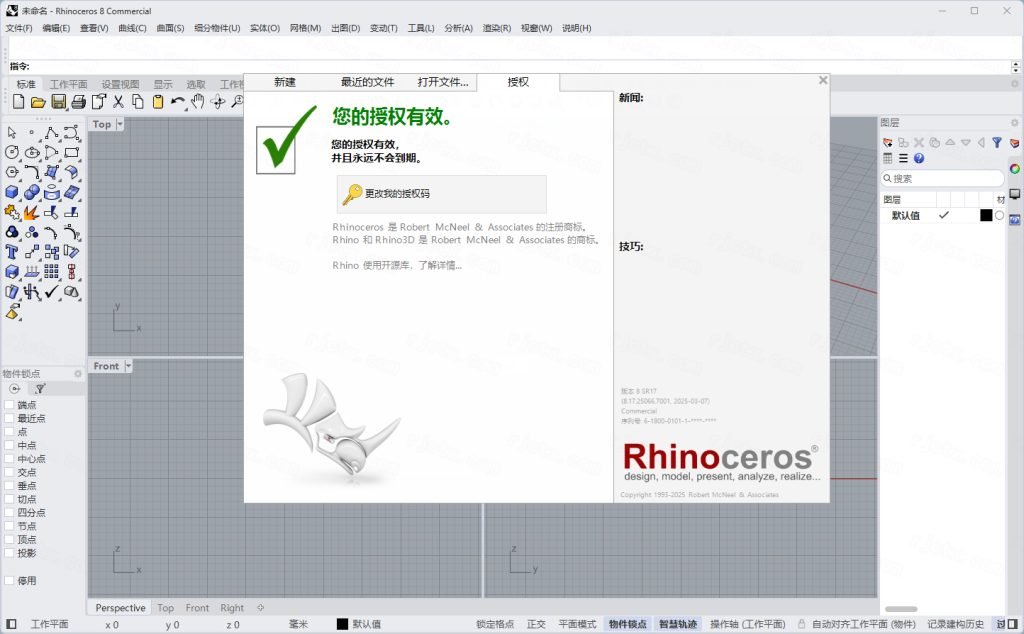
Task: Open the 文件(F) menu
Action: 19,28
